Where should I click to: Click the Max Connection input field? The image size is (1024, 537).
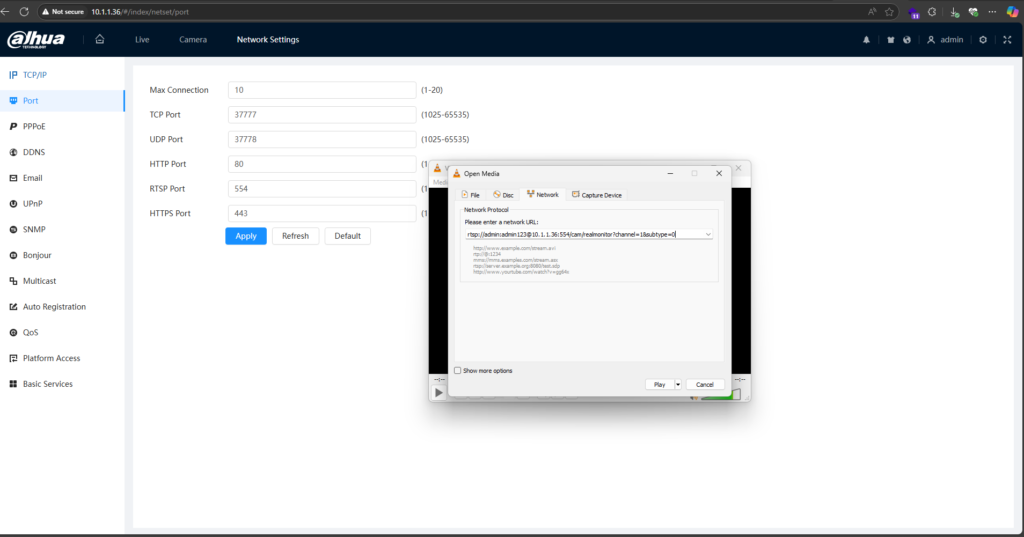[322, 90]
